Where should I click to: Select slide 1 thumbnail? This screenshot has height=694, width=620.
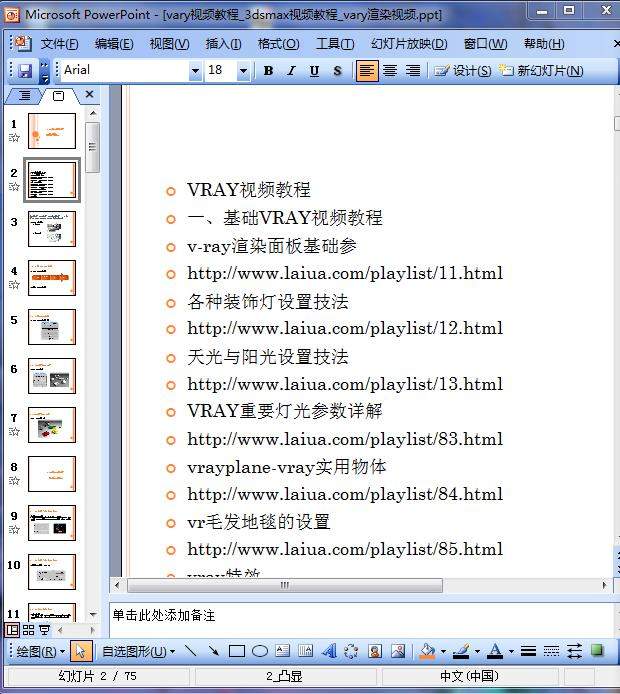coord(52,131)
